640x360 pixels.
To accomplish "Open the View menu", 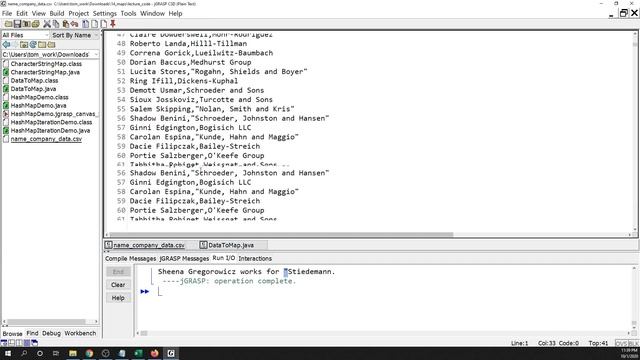I will pos(39,13).
